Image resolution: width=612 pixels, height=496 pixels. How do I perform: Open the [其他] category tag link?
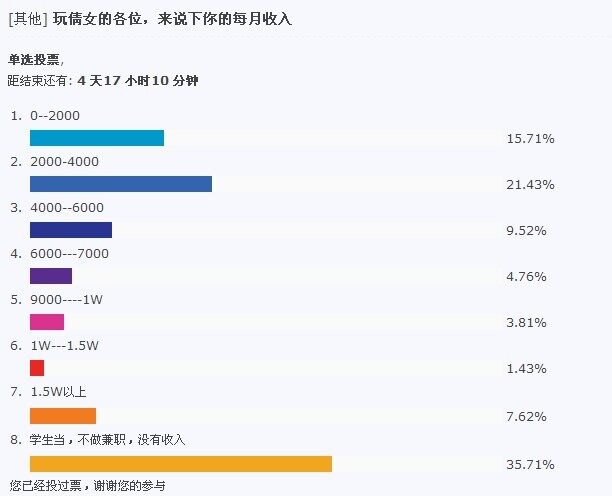28,19
